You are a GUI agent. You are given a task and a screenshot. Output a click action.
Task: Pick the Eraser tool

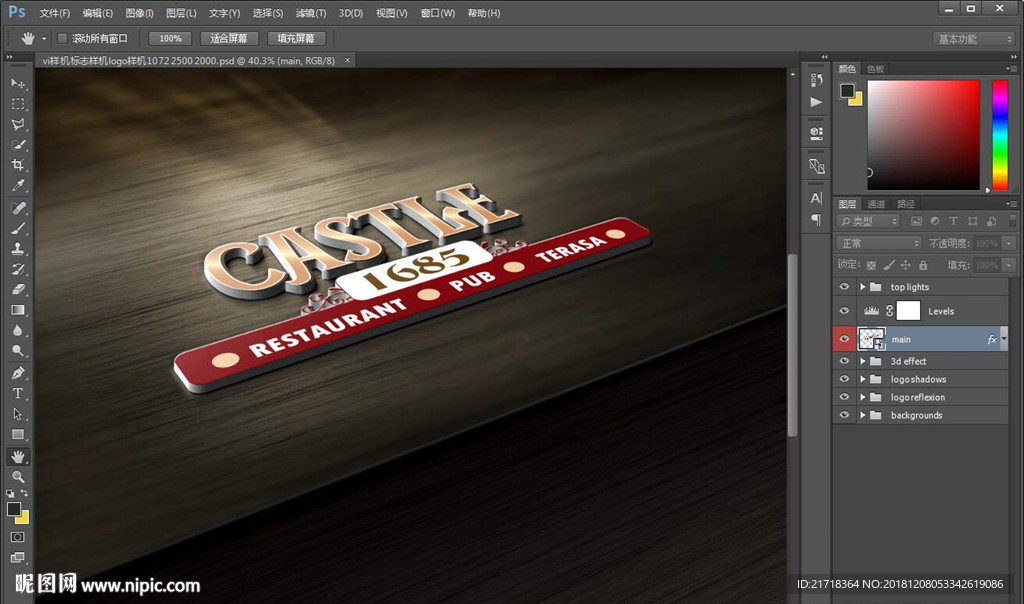pyautogui.click(x=18, y=289)
